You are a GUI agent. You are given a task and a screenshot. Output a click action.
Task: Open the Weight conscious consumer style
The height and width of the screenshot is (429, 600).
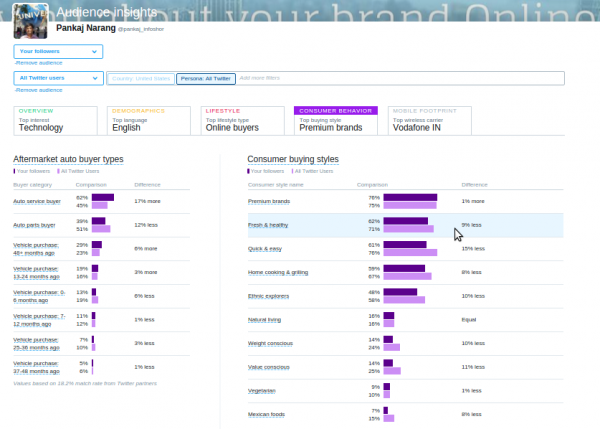[270, 344]
